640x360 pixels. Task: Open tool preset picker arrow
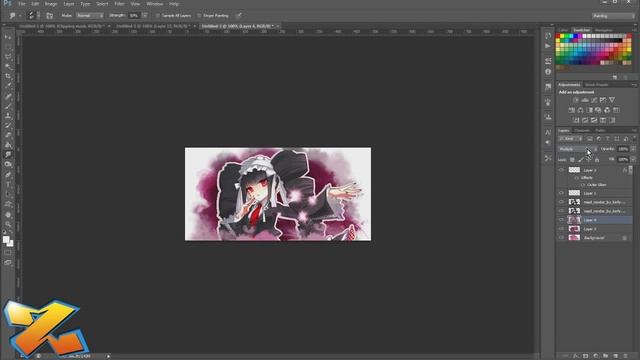(x=20, y=16)
